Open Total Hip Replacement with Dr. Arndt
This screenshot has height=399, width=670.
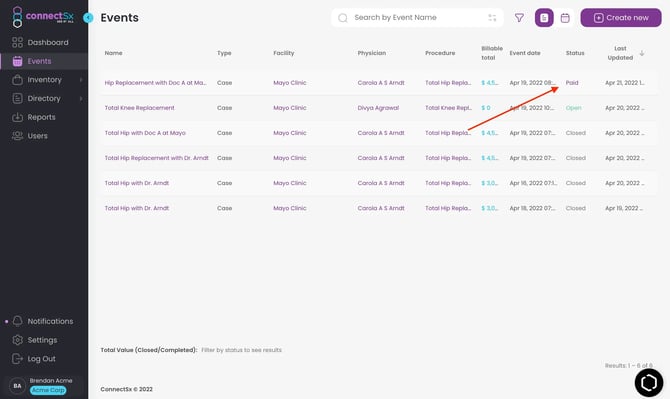click(x=156, y=158)
